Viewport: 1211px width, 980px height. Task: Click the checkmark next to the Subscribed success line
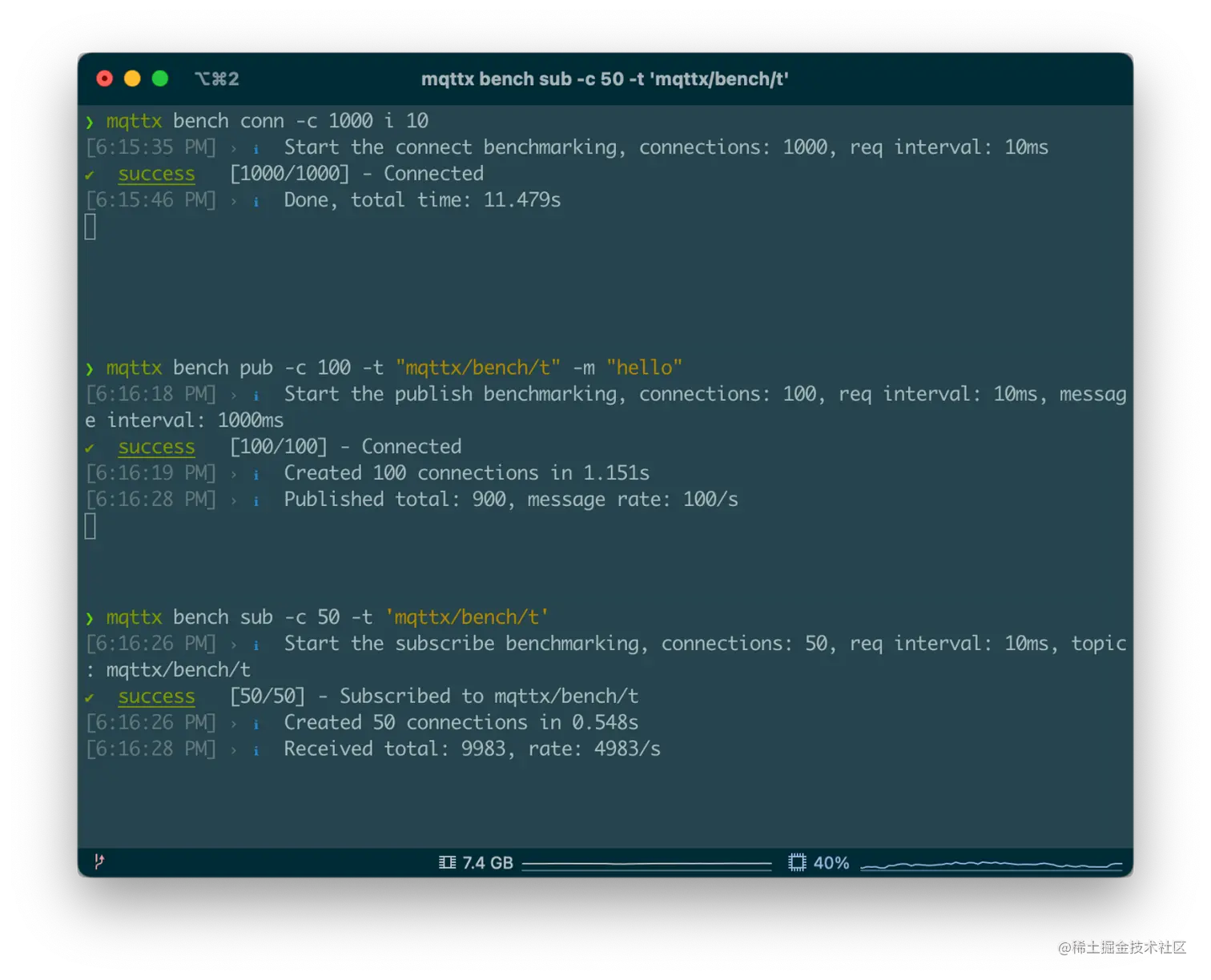click(91, 696)
